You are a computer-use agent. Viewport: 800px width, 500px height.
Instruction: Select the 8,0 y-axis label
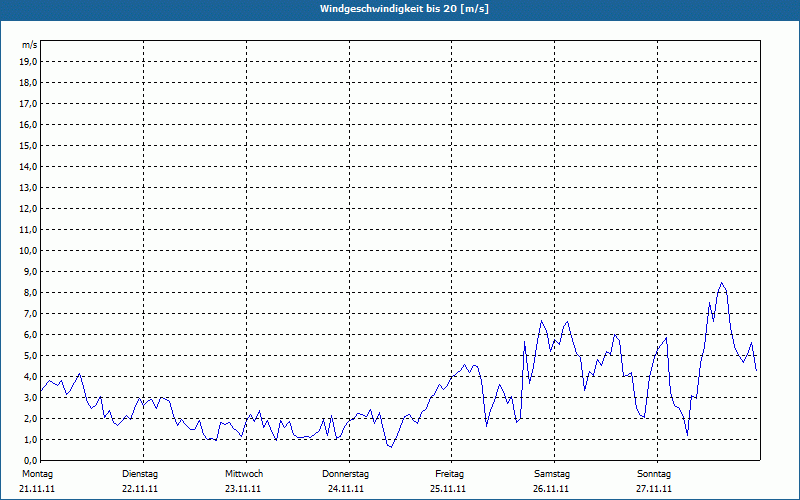click(x=30, y=292)
